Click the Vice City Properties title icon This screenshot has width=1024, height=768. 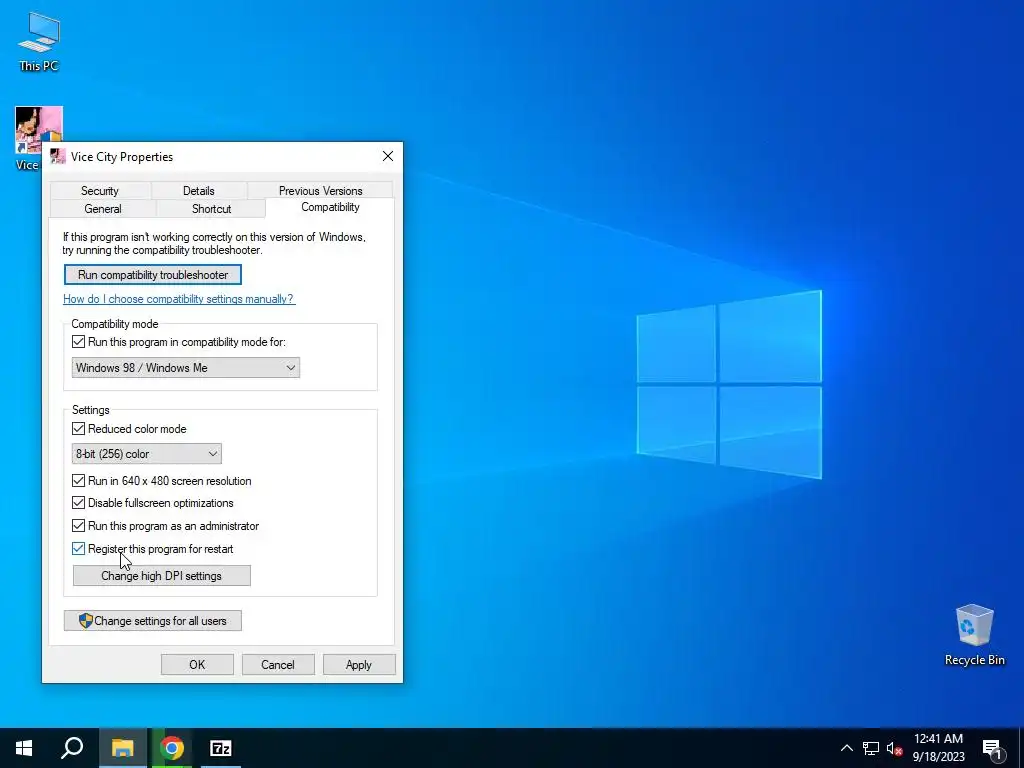(x=57, y=157)
